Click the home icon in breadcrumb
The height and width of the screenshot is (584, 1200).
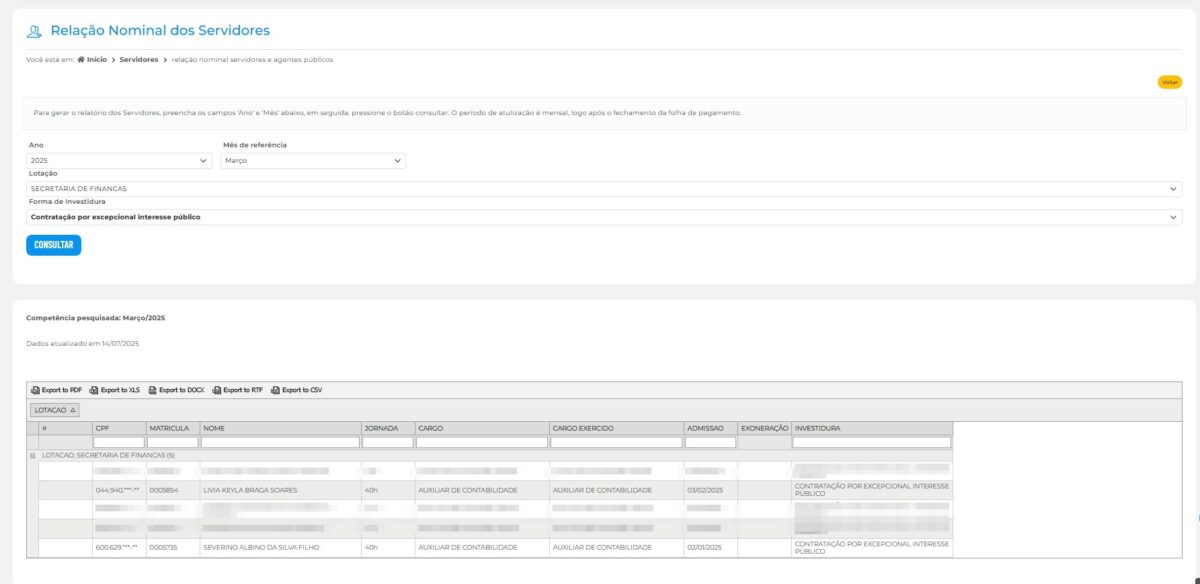click(81, 60)
